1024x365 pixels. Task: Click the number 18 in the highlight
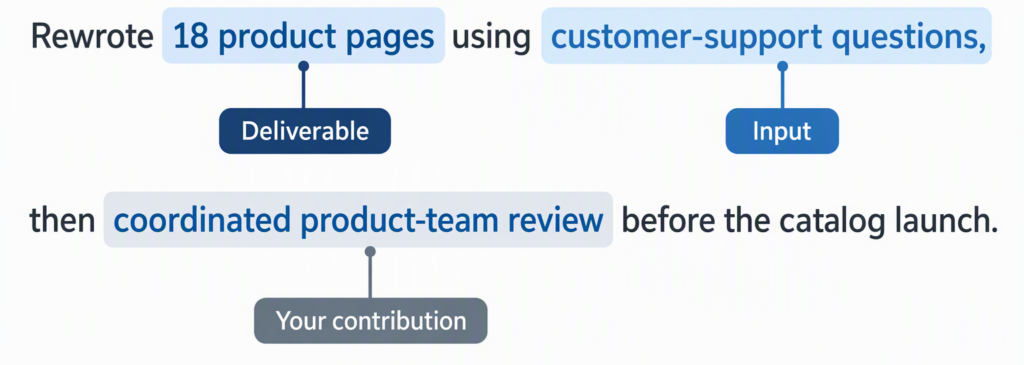coord(191,38)
